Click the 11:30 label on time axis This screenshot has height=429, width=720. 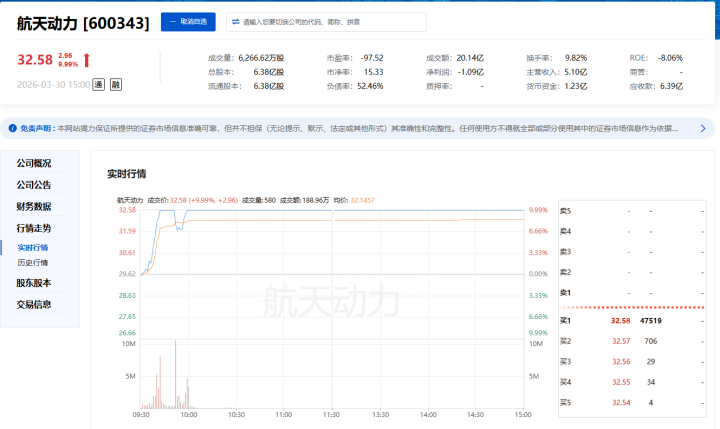[x=331, y=414]
